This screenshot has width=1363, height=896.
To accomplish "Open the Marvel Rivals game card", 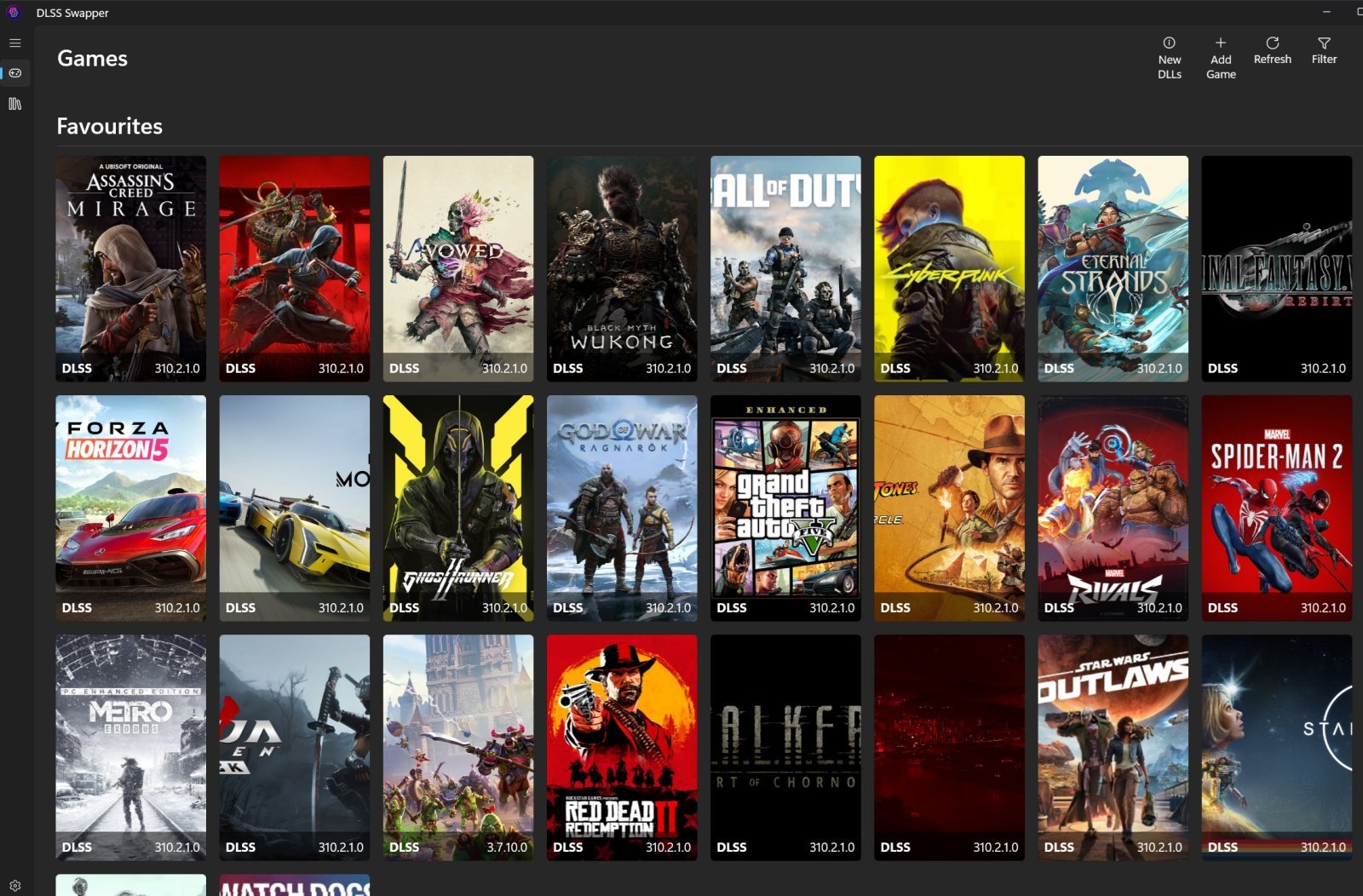I will pyautogui.click(x=1113, y=508).
